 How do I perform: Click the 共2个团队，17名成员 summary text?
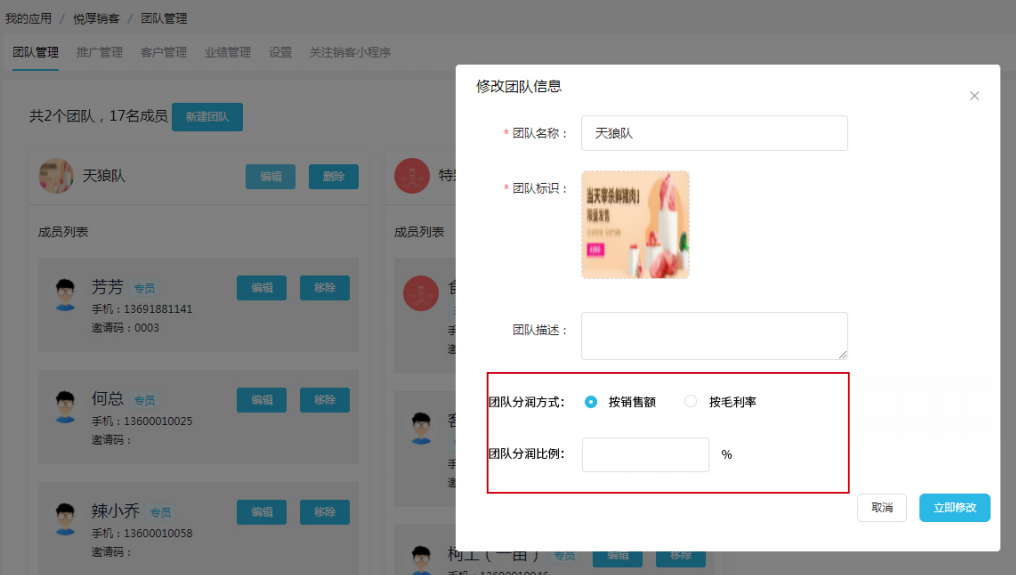point(98,116)
